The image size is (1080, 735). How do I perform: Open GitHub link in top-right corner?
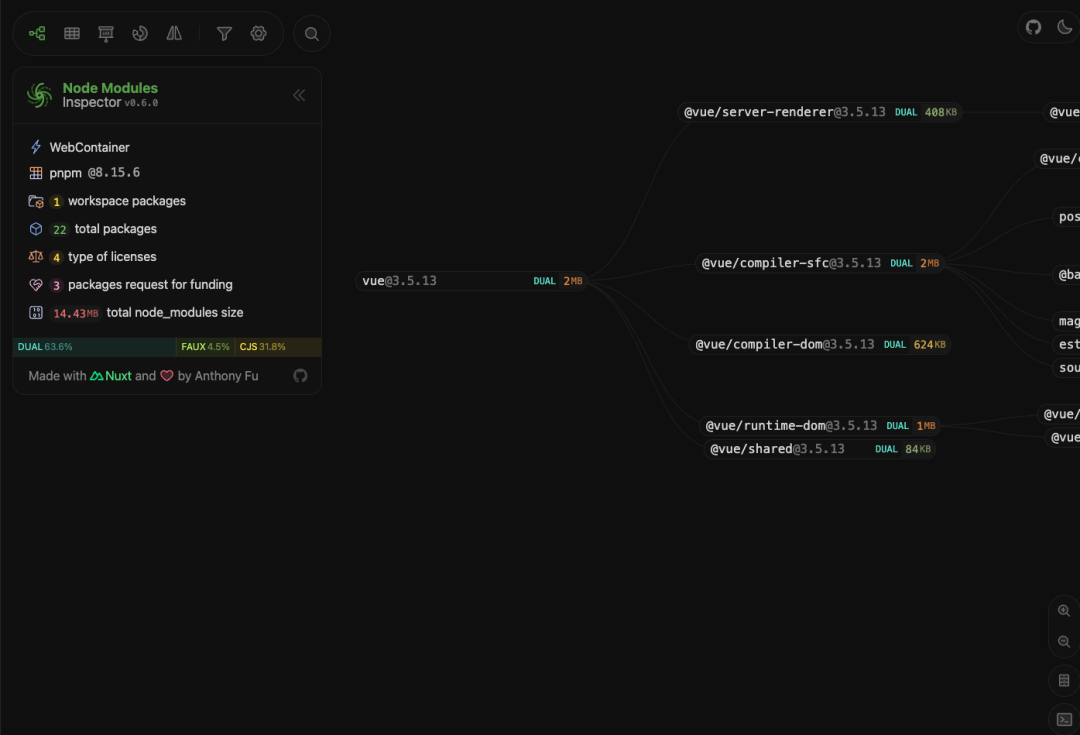pyautogui.click(x=1033, y=28)
